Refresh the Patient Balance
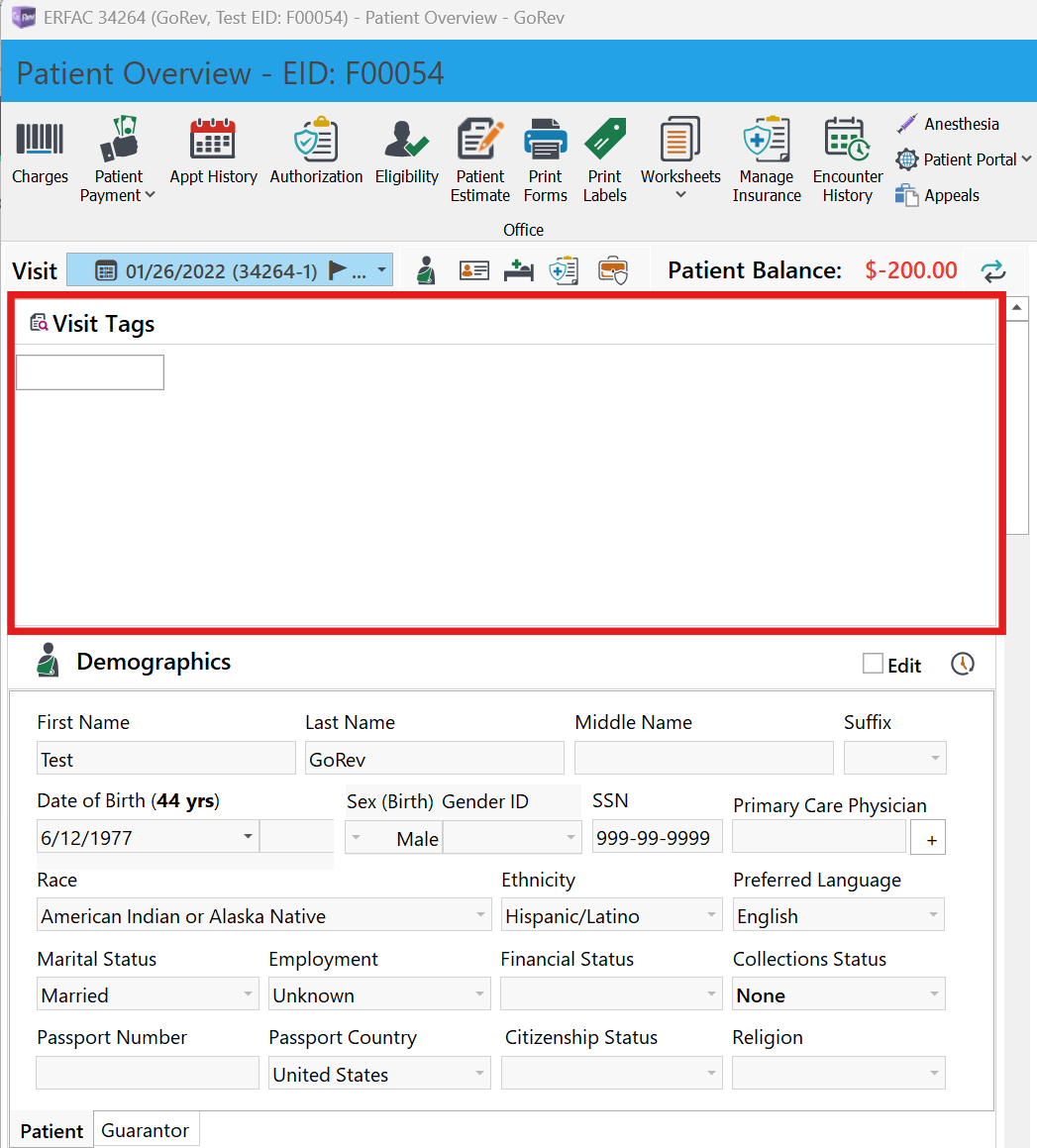 click(993, 270)
